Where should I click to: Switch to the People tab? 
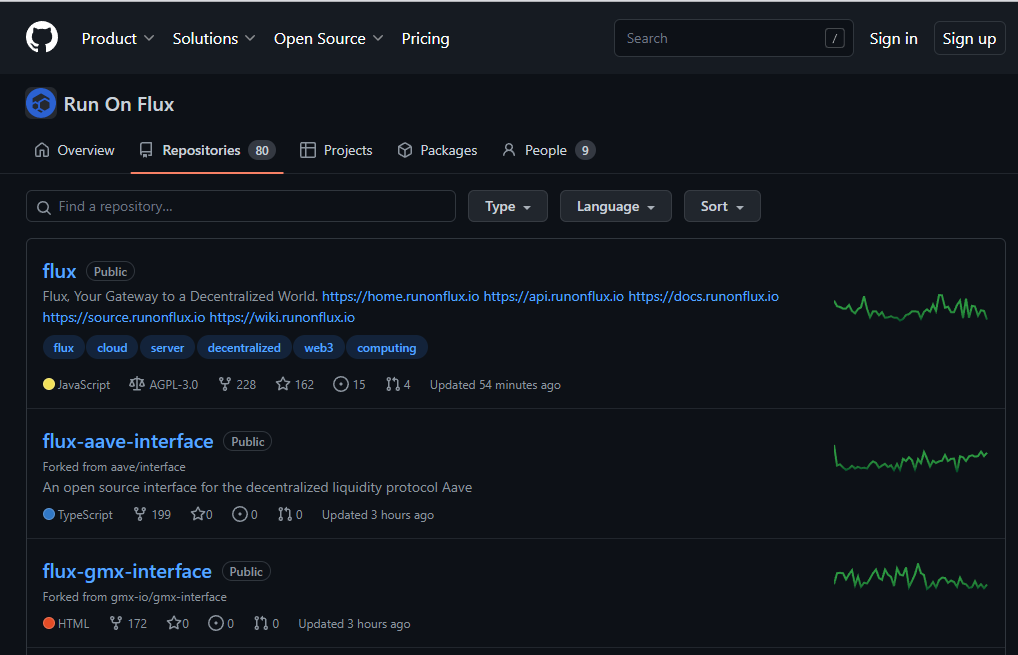pyautogui.click(x=549, y=150)
